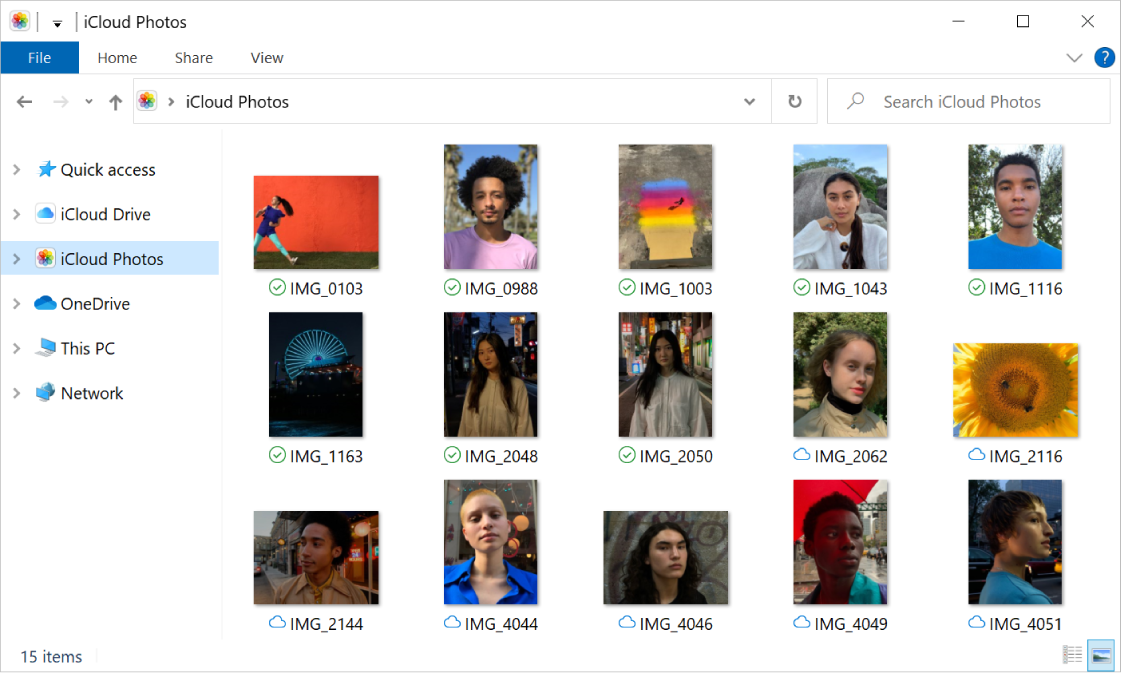Viewport: 1123px width, 673px height.
Task: Click the cloud status icon on IMG_4051
Action: (x=976, y=623)
